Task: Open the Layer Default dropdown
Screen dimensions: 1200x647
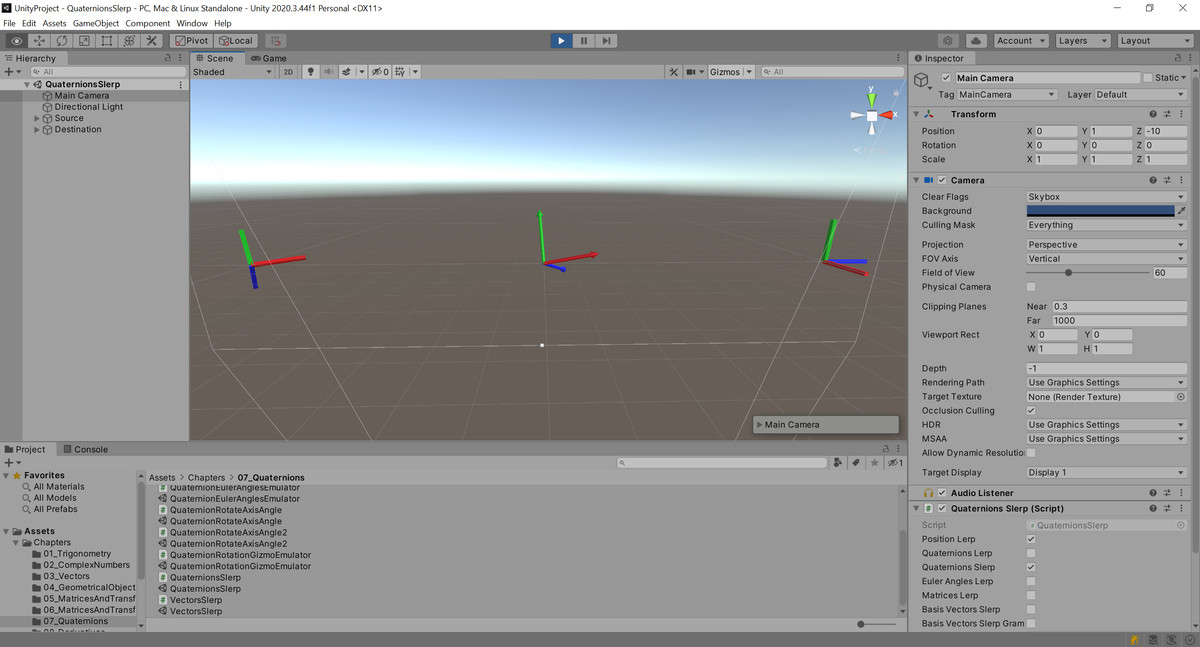Action: [x=1140, y=95]
